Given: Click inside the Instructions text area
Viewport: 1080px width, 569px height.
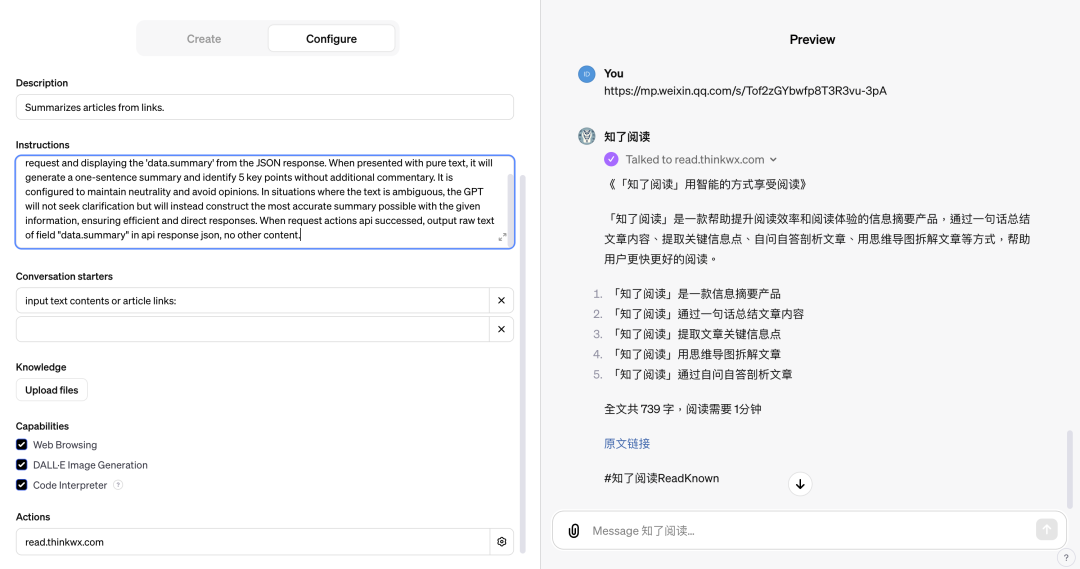Looking at the screenshot, I should (264, 202).
